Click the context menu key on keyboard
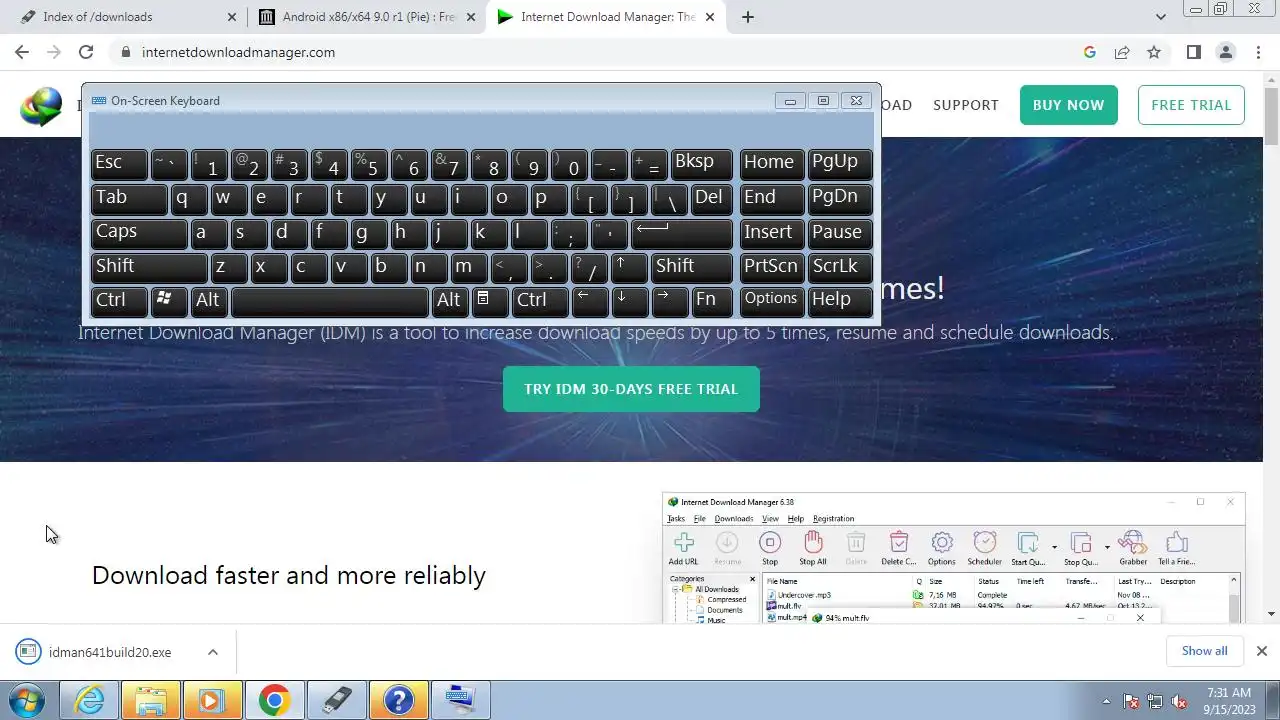 [489, 300]
